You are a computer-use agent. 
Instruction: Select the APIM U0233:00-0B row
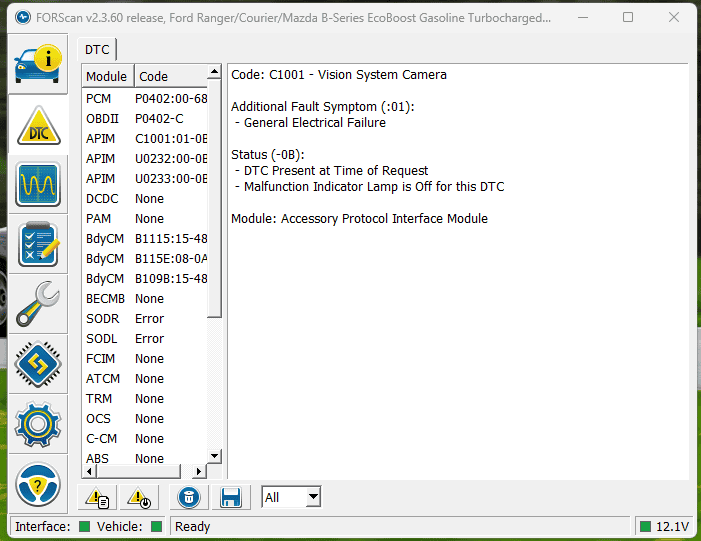[145, 178]
